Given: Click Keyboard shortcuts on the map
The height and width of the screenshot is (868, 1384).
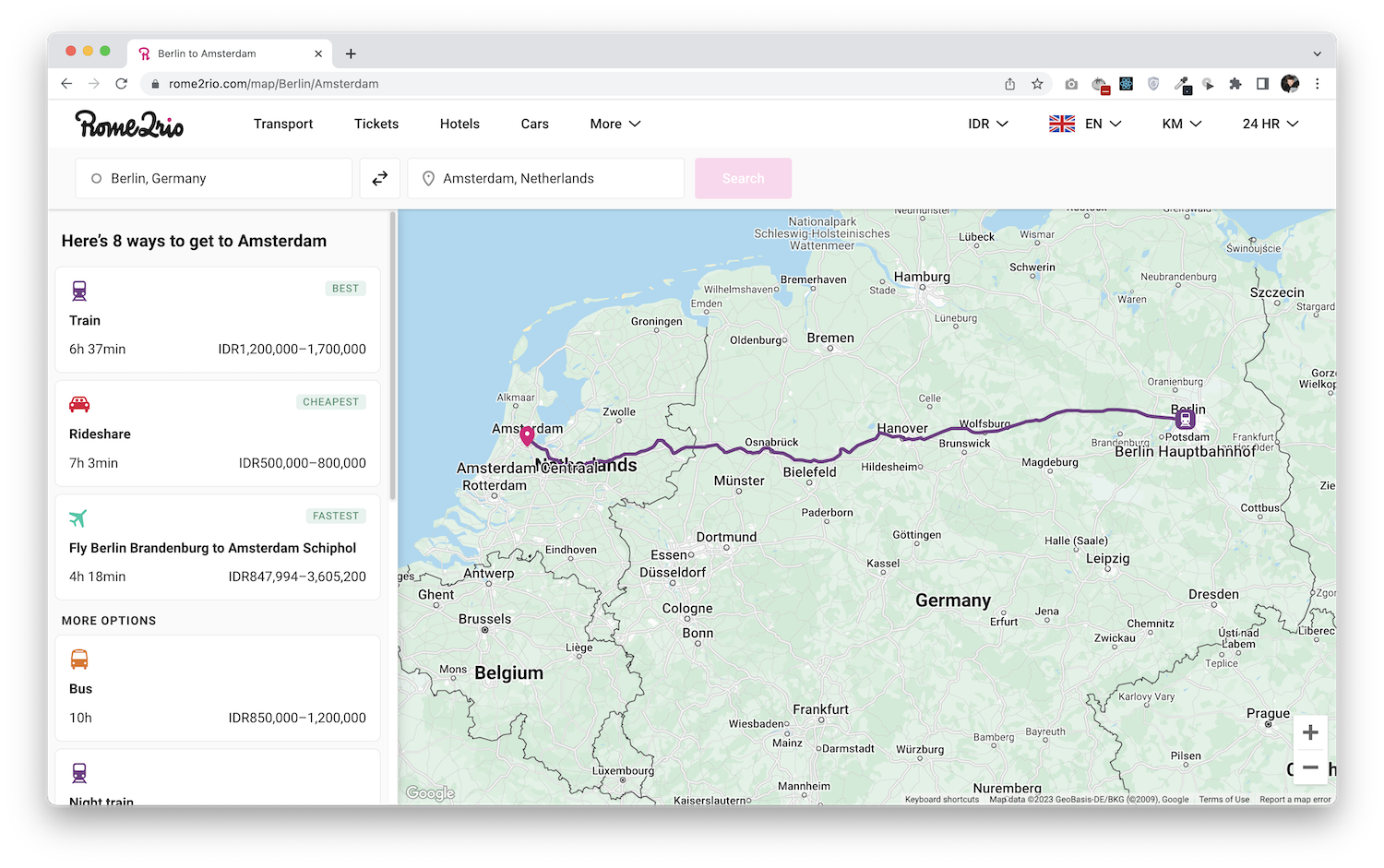Looking at the screenshot, I should click(x=942, y=800).
